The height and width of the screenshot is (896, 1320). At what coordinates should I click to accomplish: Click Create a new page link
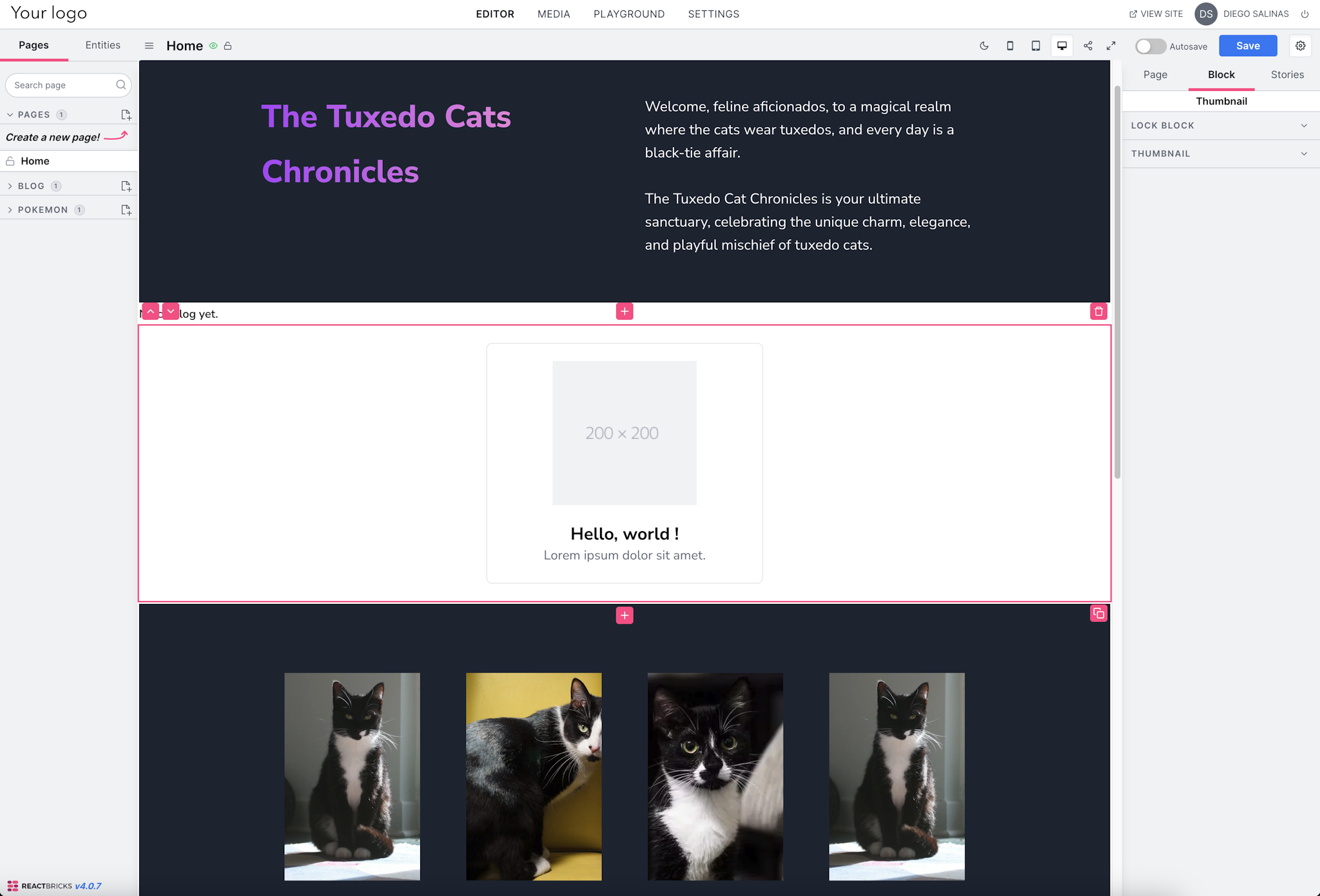point(54,137)
